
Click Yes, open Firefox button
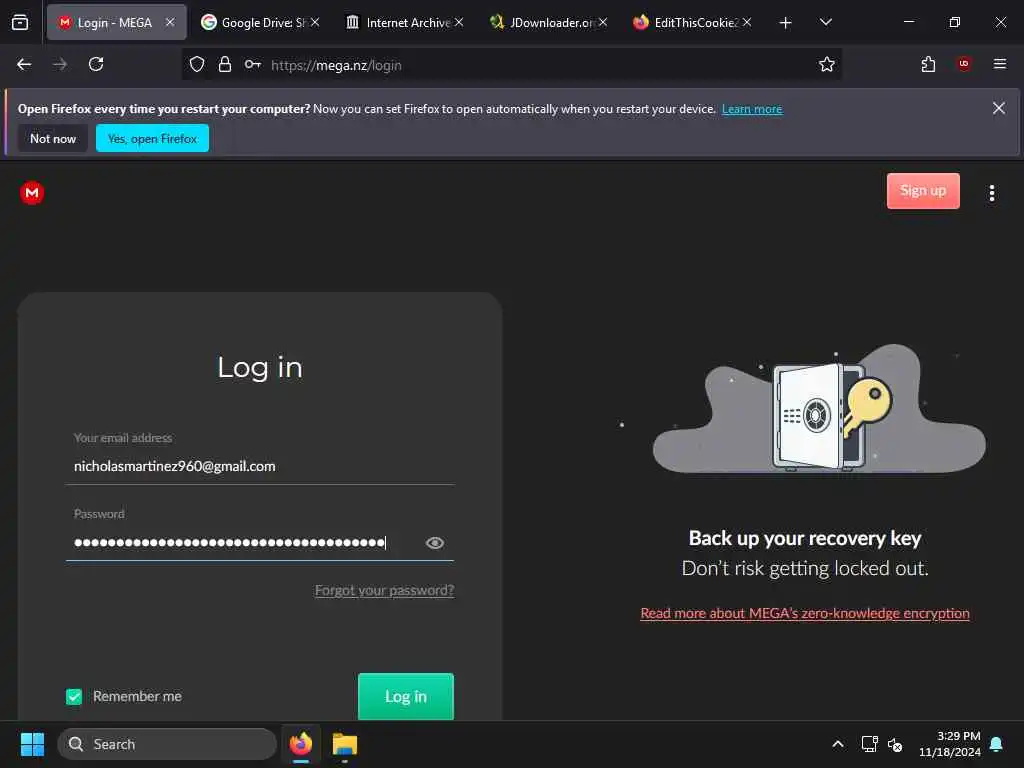click(x=152, y=138)
